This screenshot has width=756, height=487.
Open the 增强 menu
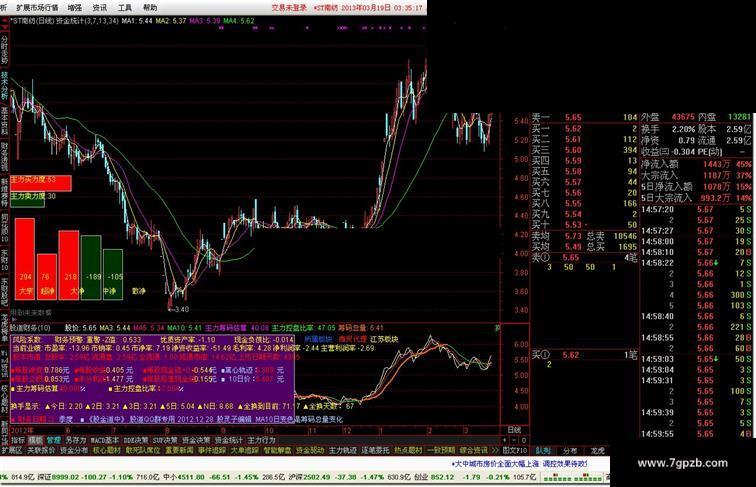click(x=75, y=8)
